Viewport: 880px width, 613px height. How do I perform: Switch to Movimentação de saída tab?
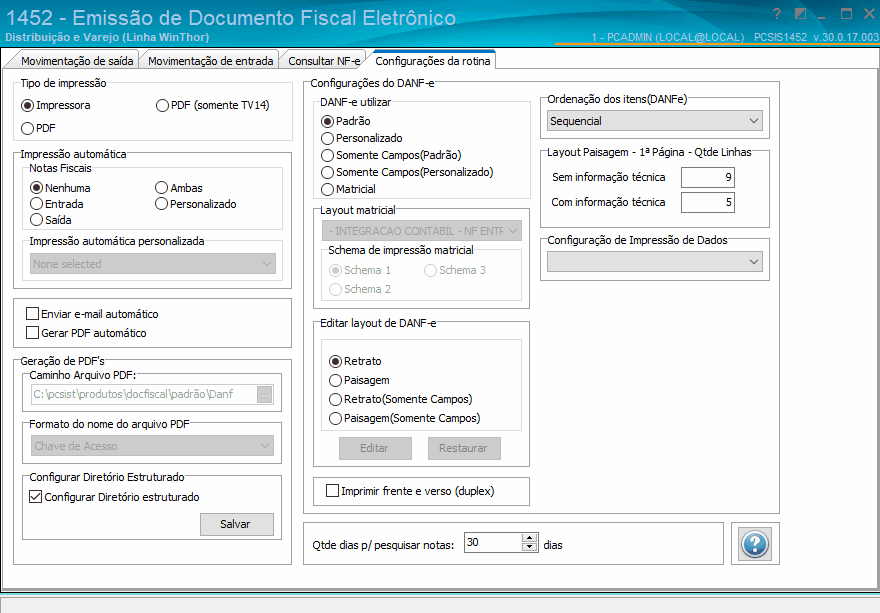pyautogui.click(x=77, y=61)
